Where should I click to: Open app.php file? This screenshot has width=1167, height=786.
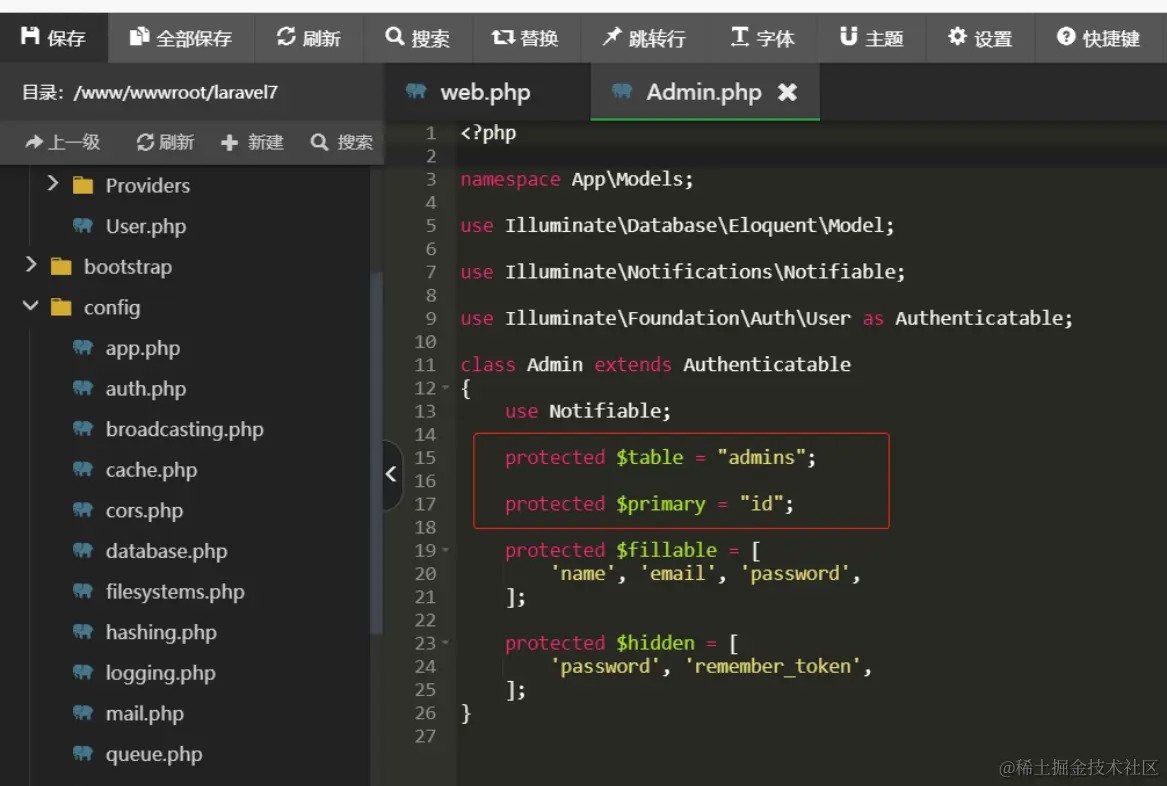143,348
